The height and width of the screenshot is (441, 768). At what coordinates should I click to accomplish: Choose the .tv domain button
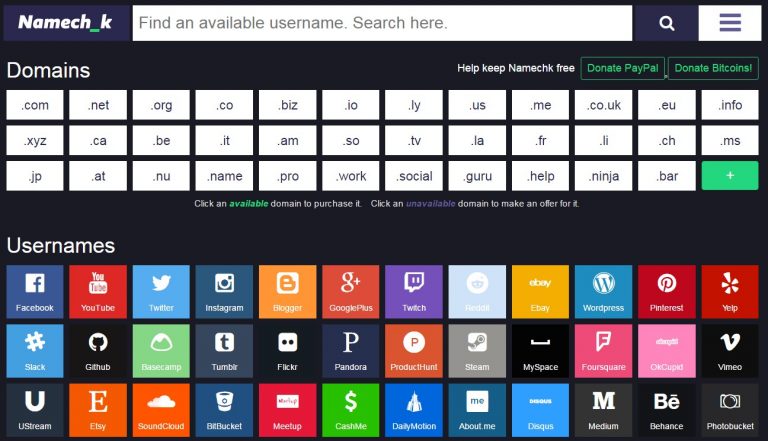click(x=414, y=140)
